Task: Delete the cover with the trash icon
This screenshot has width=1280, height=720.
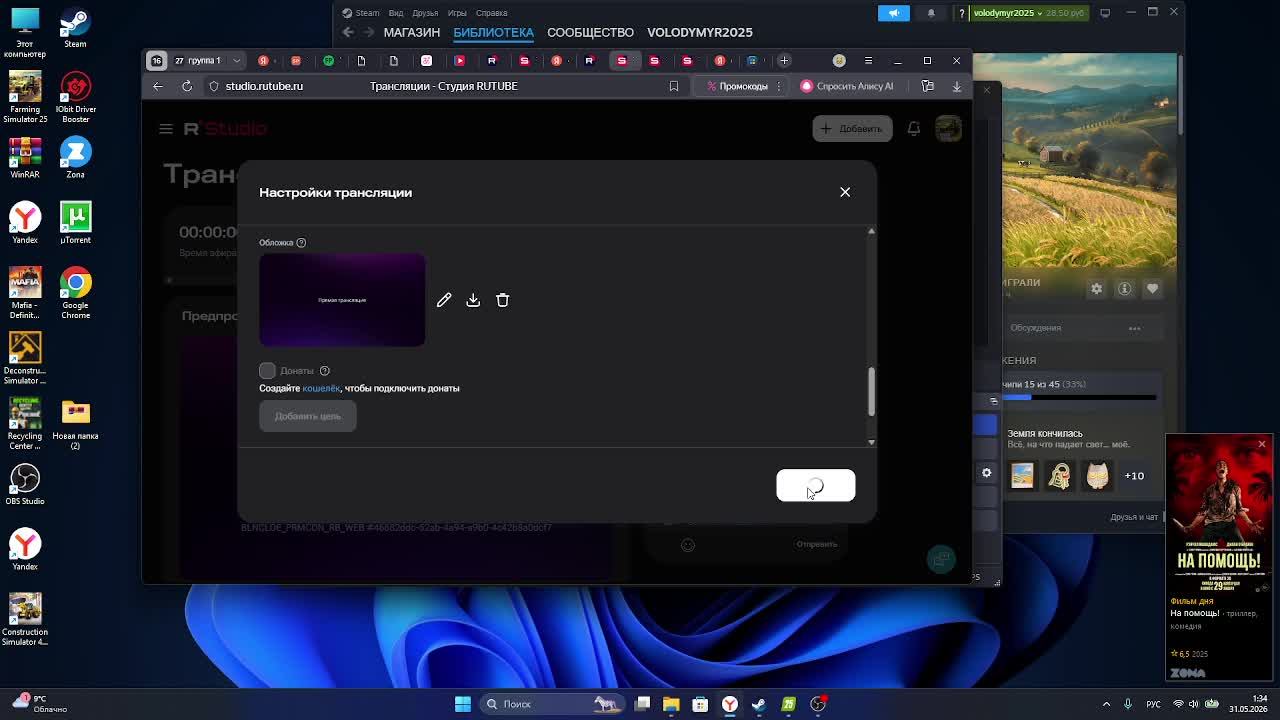Action: click(502, 300)
